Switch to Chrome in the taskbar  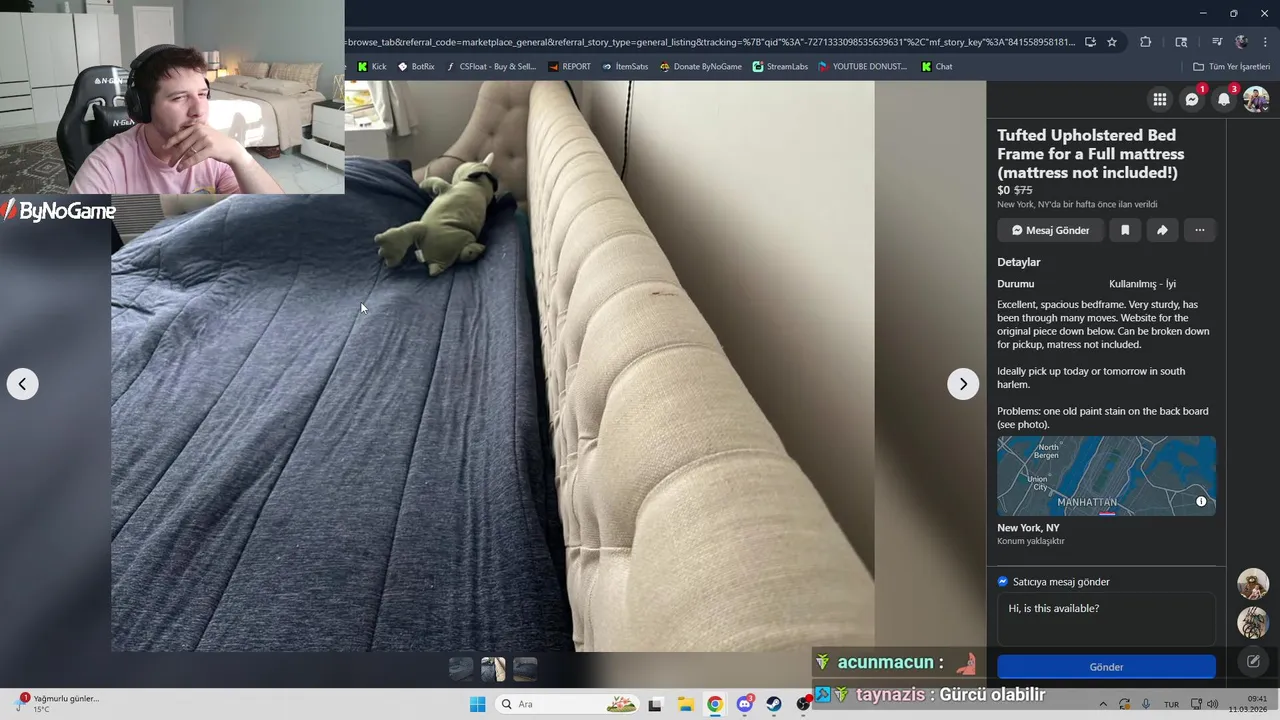(715, 704)
